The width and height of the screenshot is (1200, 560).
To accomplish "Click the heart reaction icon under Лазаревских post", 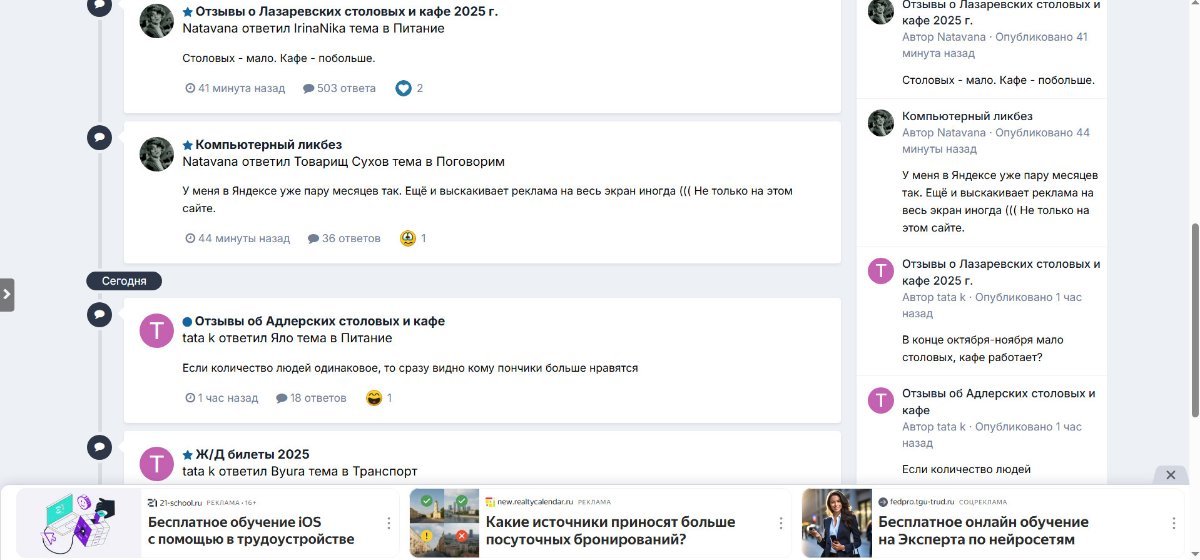I will (x=403, y=88).
